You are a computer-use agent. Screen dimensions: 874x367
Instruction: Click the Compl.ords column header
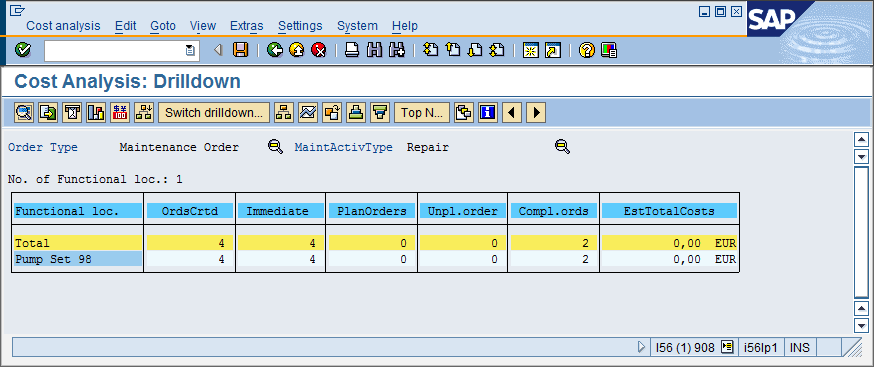553,211
